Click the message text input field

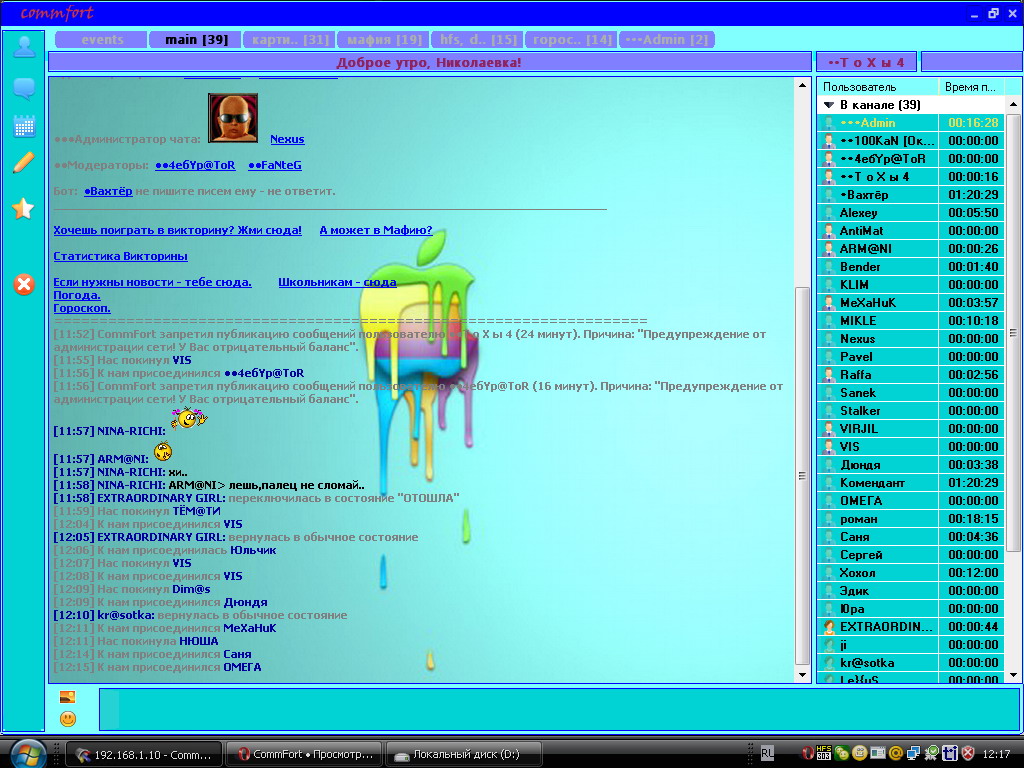coord(560,708)
